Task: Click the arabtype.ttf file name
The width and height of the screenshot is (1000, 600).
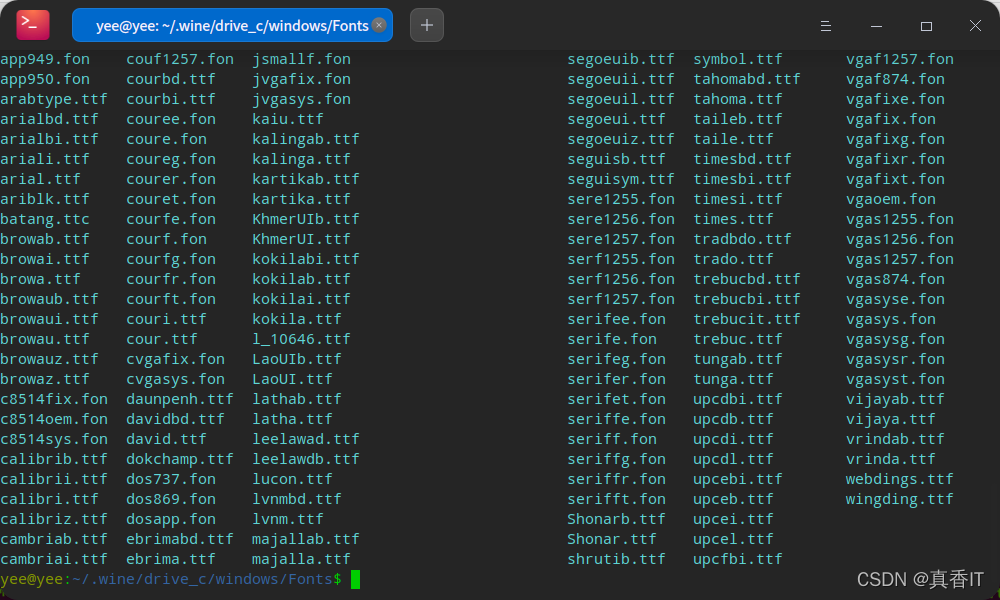Action: coord(54,99)
